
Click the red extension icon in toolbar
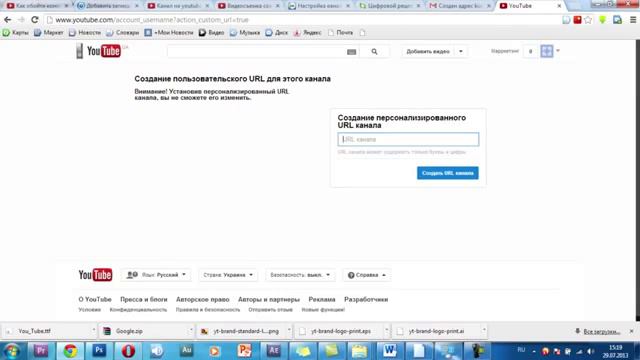(577, 20)
